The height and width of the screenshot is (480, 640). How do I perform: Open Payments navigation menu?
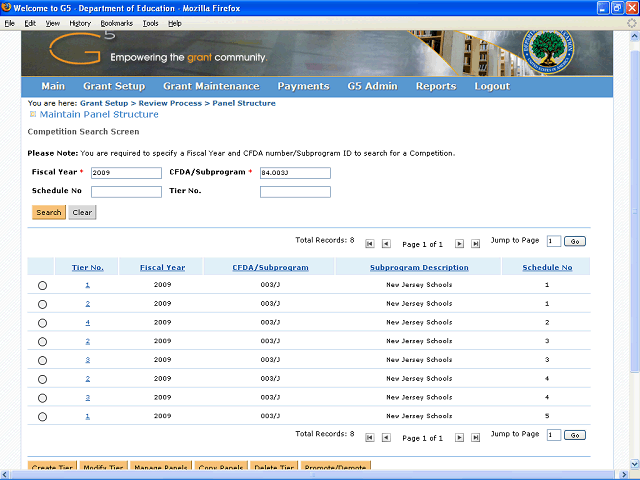[303, 86]
